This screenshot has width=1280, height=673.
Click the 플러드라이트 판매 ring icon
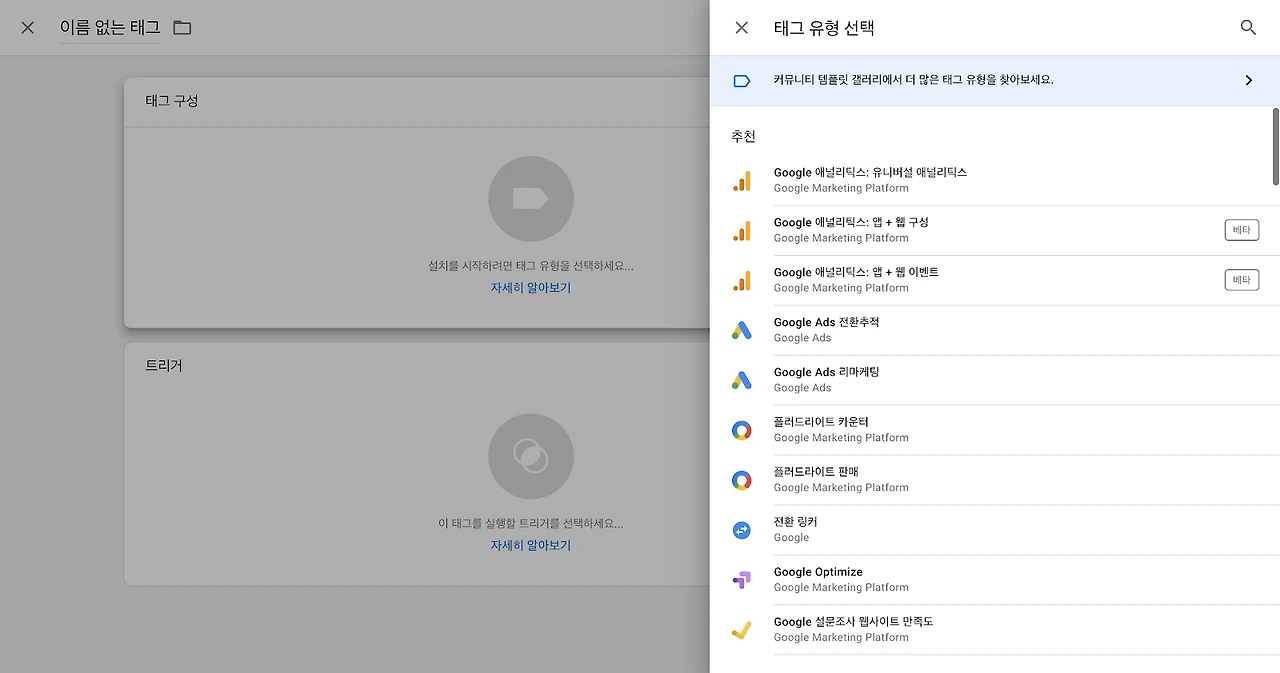coord(741,480)
